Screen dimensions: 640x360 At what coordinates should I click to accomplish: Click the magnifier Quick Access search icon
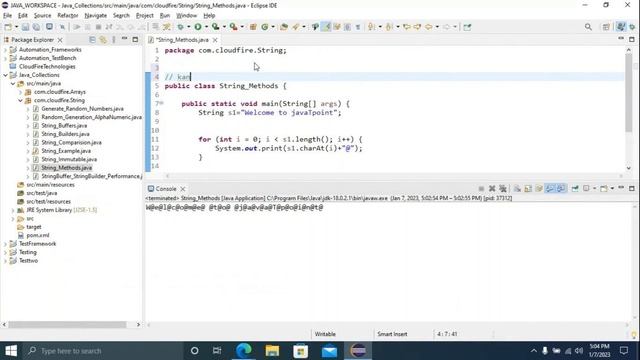click(x=588, y=27)
